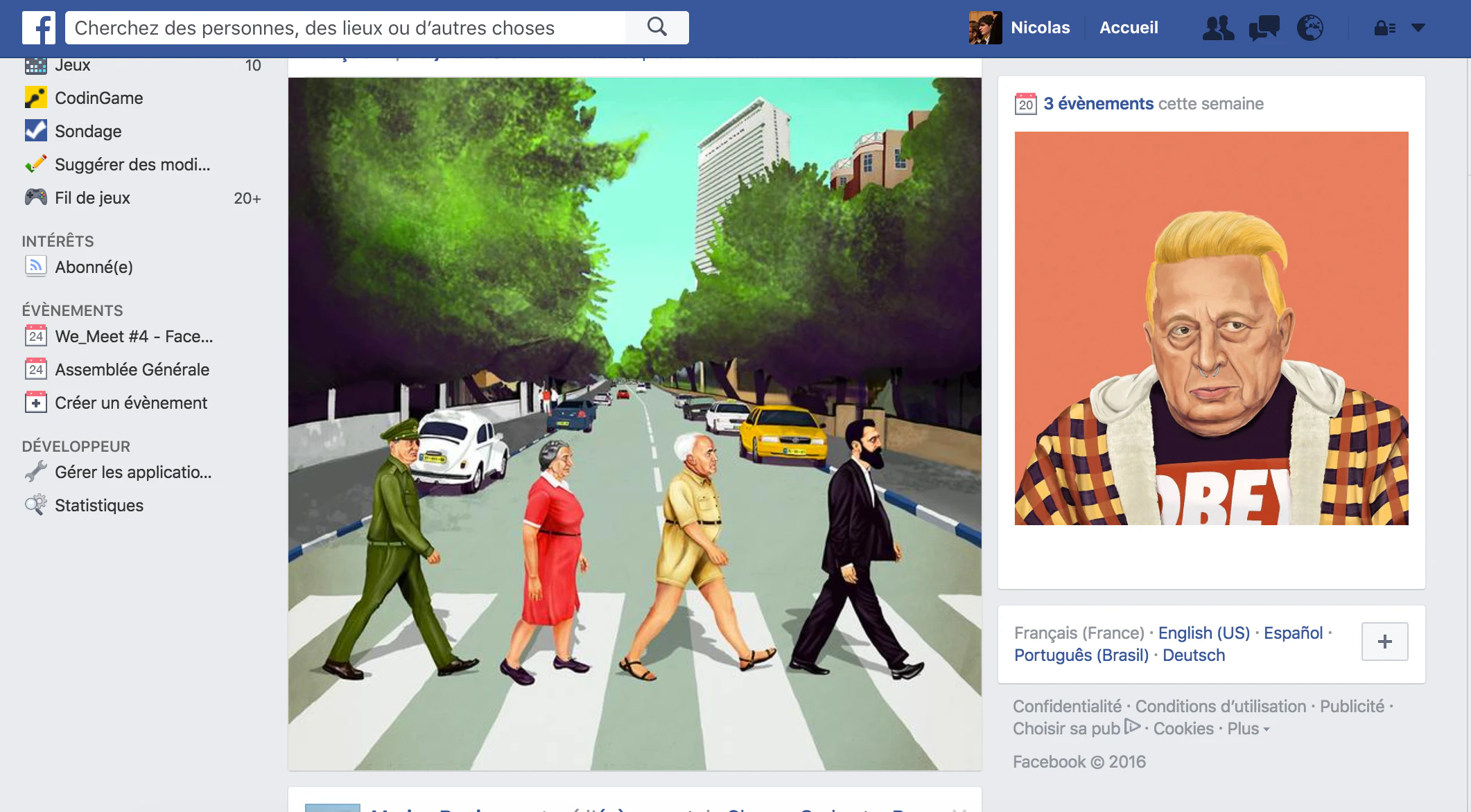The height and width of the screenshot is (812, 1471).
Task: Open the OBEY portrait event image
Action: pyautogui.click(x=1211, y=328)
